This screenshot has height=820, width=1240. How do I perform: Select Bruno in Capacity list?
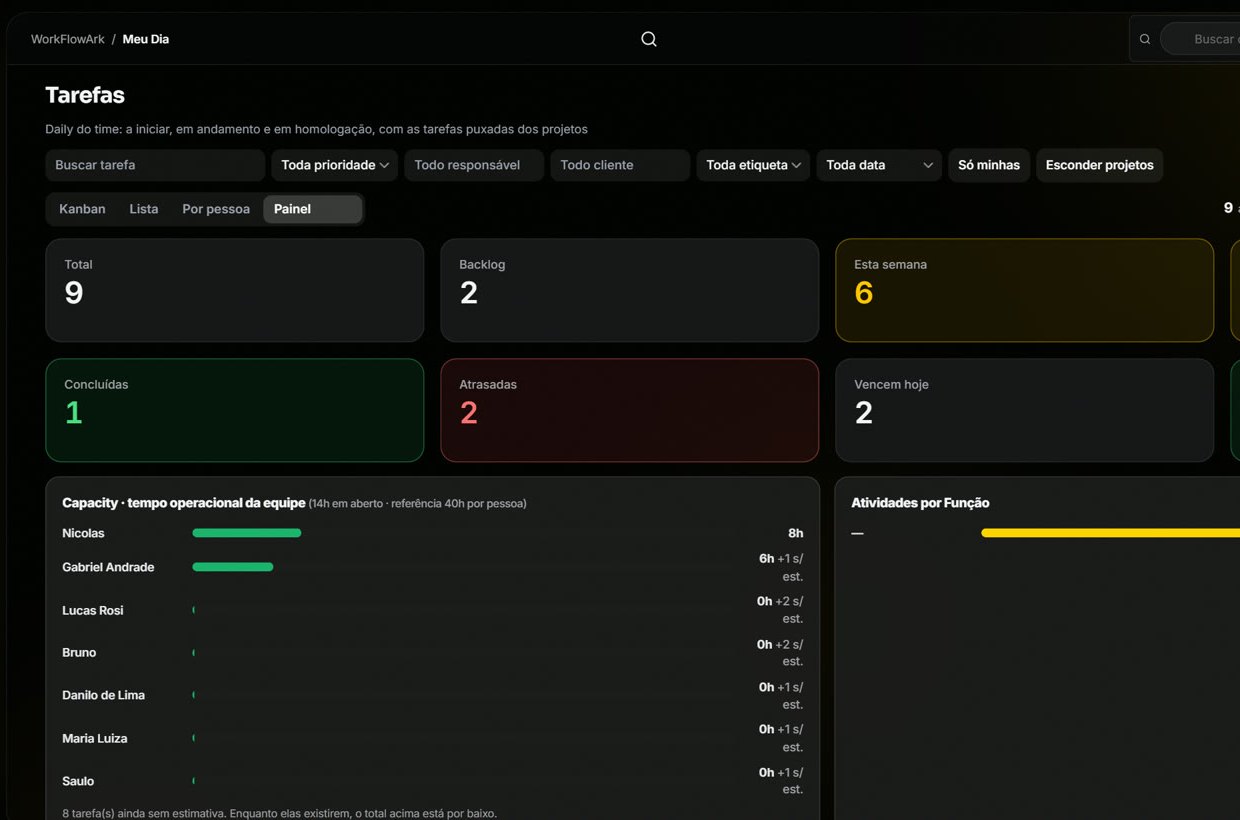click(x=79, y=652)
